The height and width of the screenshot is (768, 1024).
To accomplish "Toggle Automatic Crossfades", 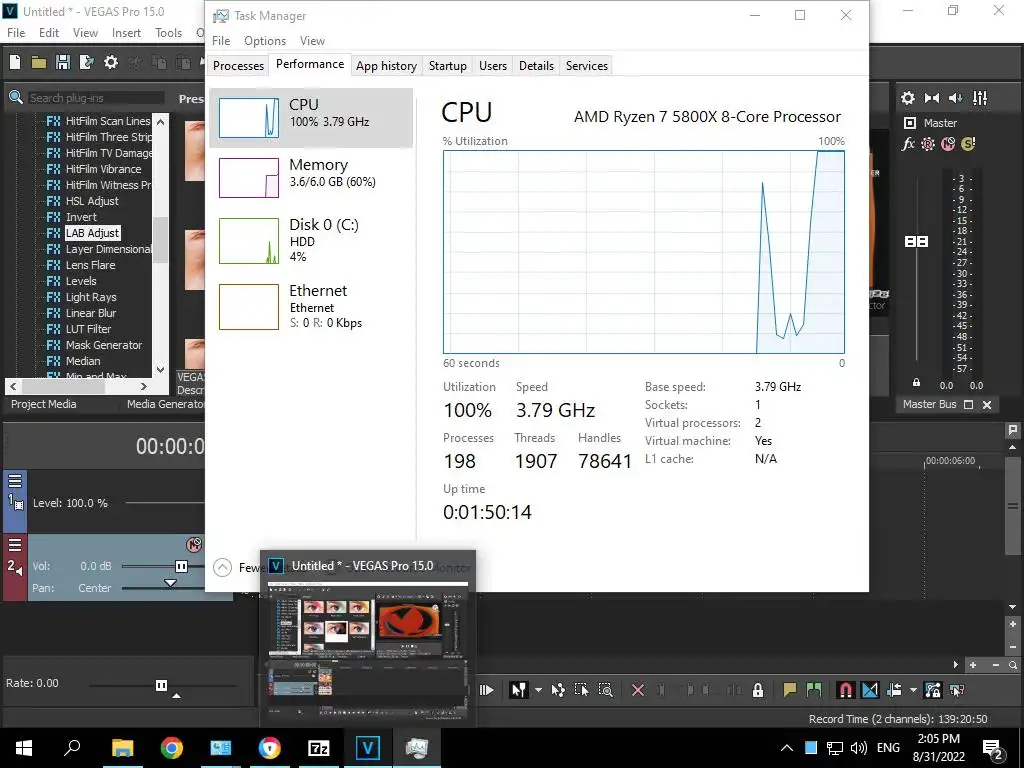I will pos(870,690).
